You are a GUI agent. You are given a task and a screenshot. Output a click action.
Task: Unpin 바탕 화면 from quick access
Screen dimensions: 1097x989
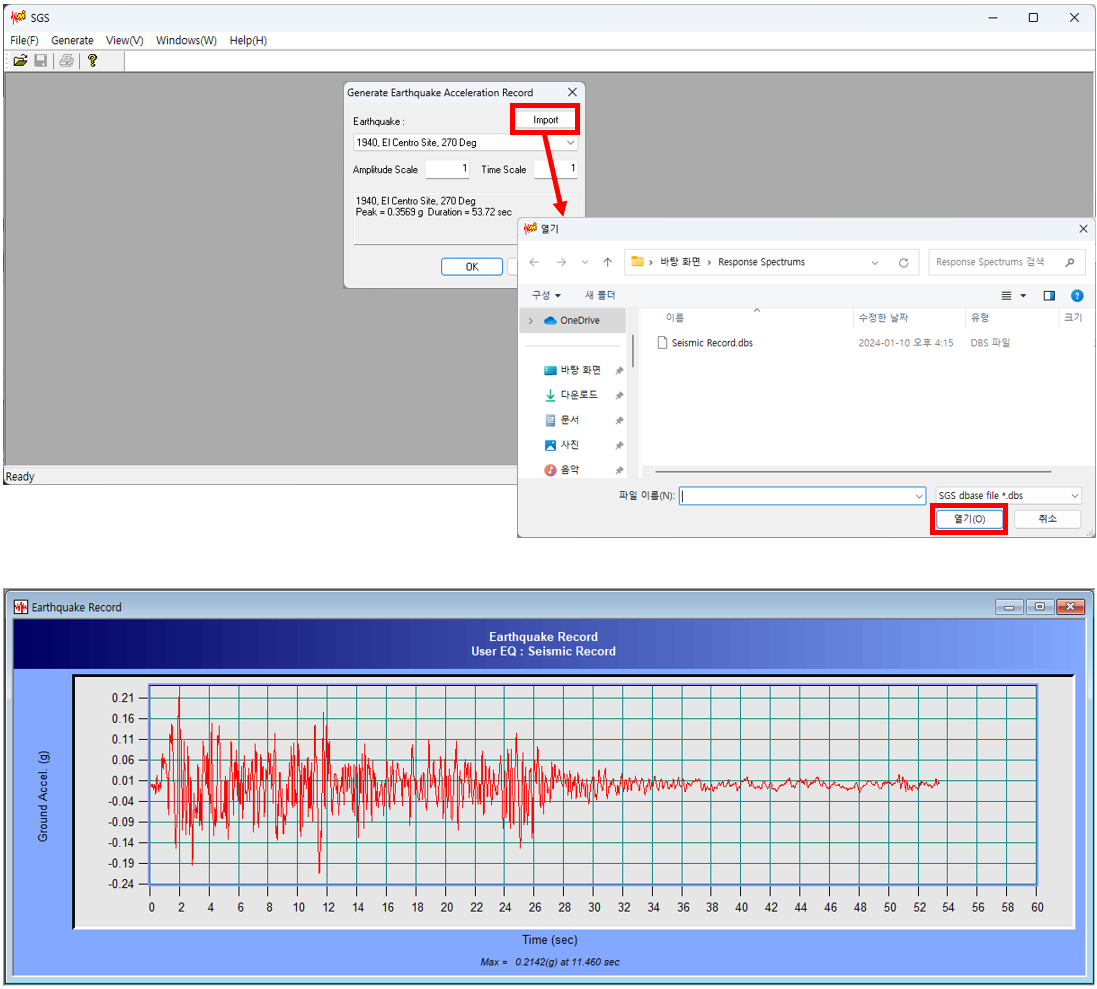pyautogui.click(x=619, y=370)
